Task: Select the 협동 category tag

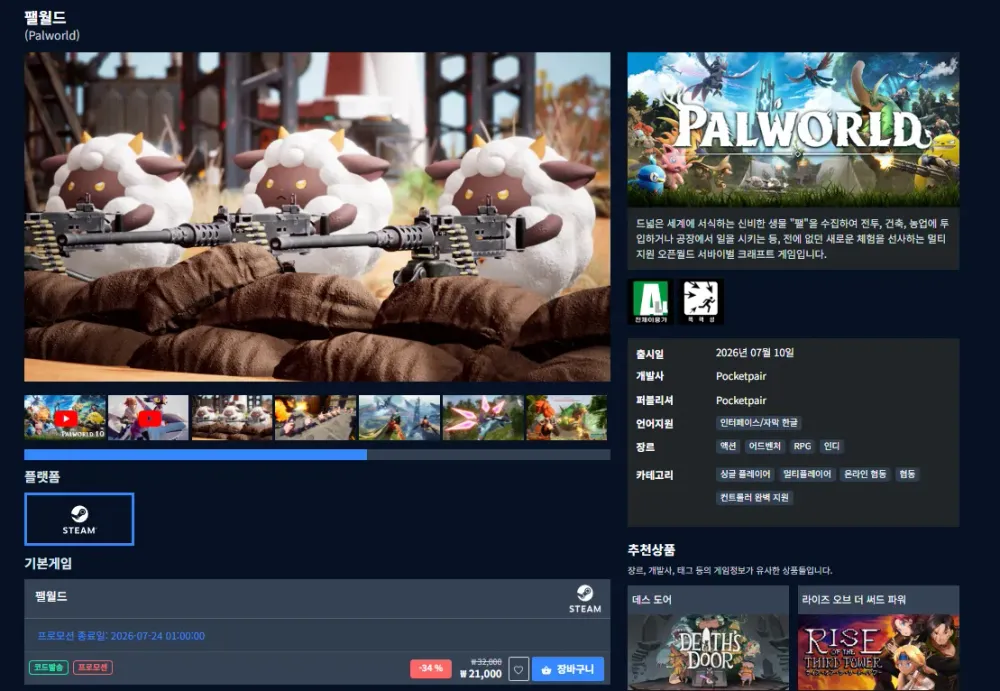Action: [907, 474]
